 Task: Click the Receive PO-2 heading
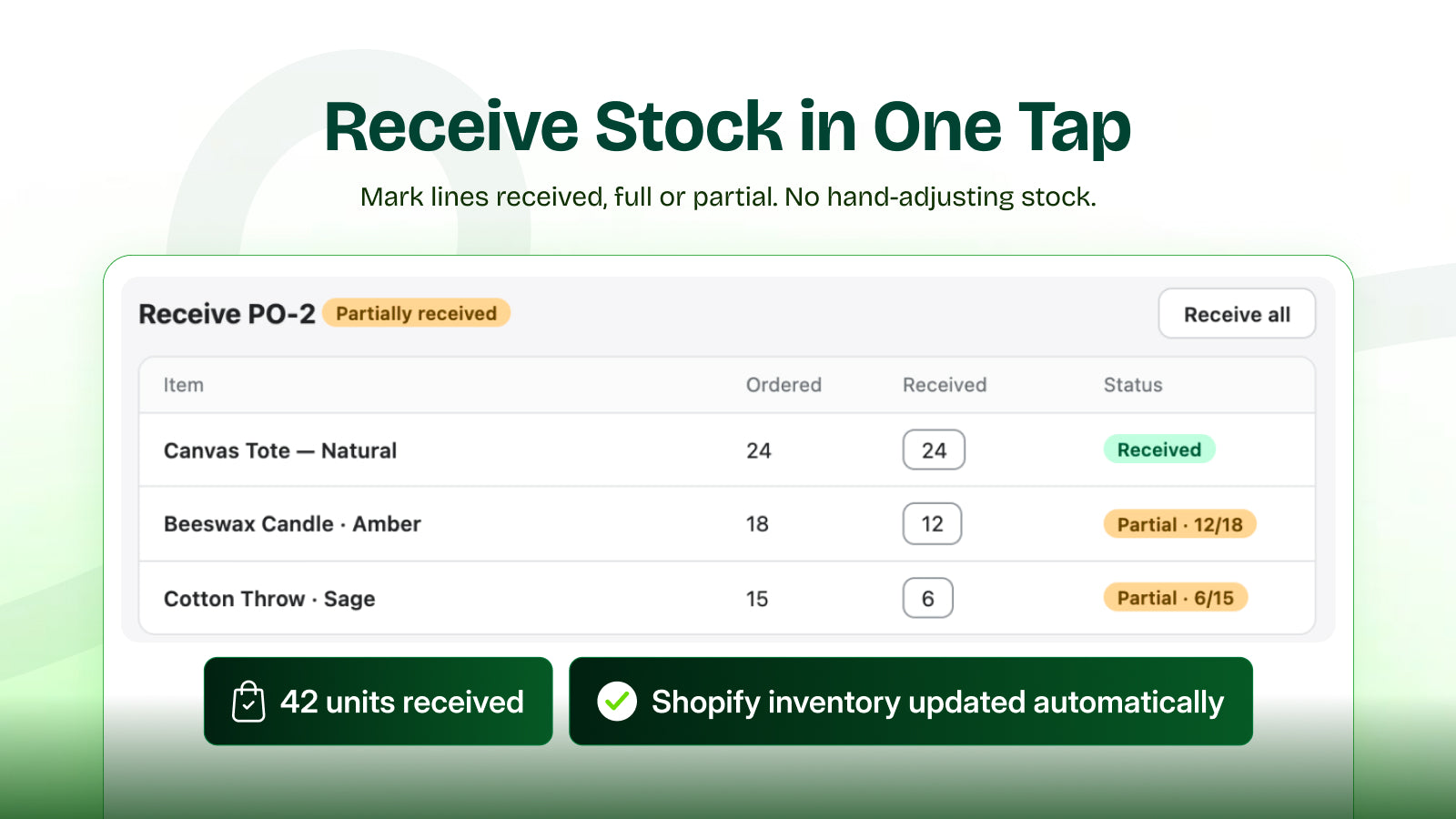(227, 314)
